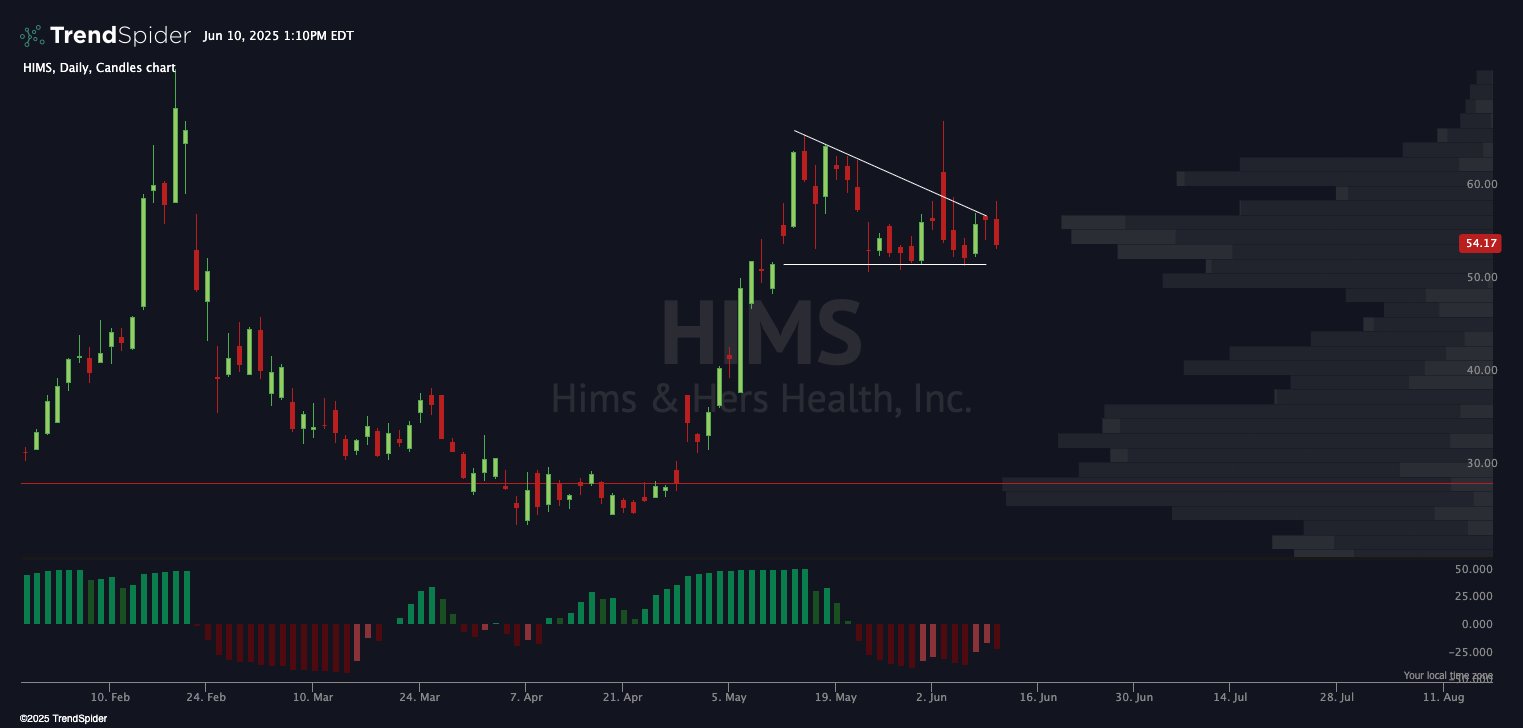1523x728 pixels.
Task: Select the 50.00 price axis label
Action: pyautogui.click(x=1482, y=277)
